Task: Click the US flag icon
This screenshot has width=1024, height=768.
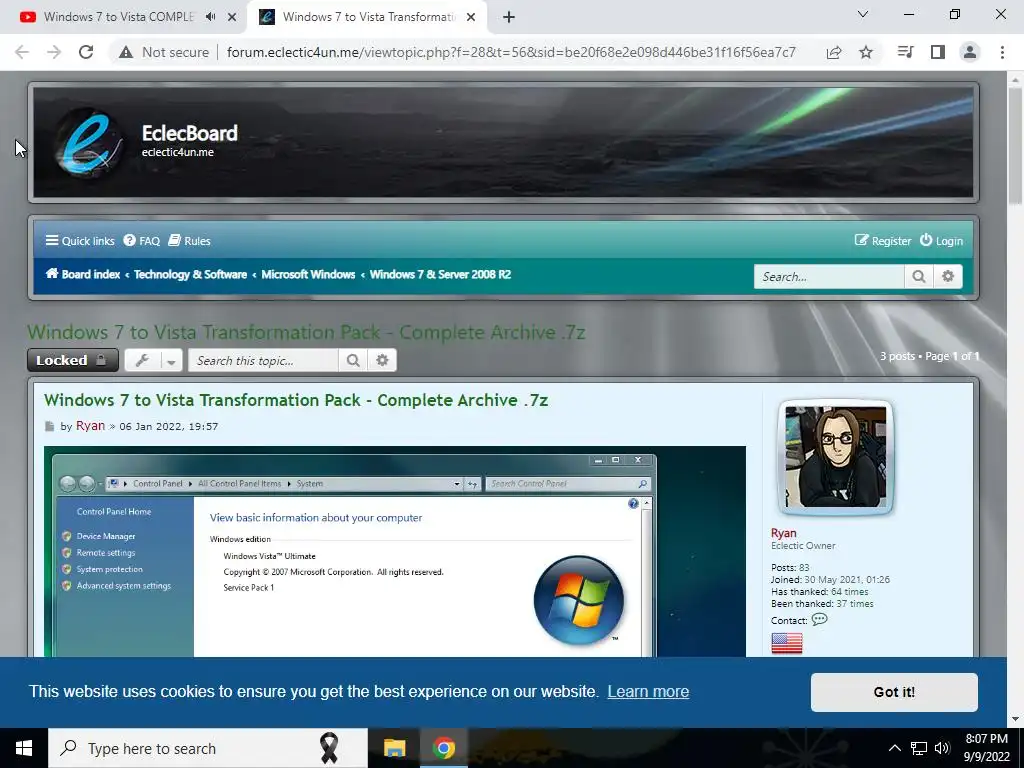Action: pyautogui.click(x=786, y=643)
